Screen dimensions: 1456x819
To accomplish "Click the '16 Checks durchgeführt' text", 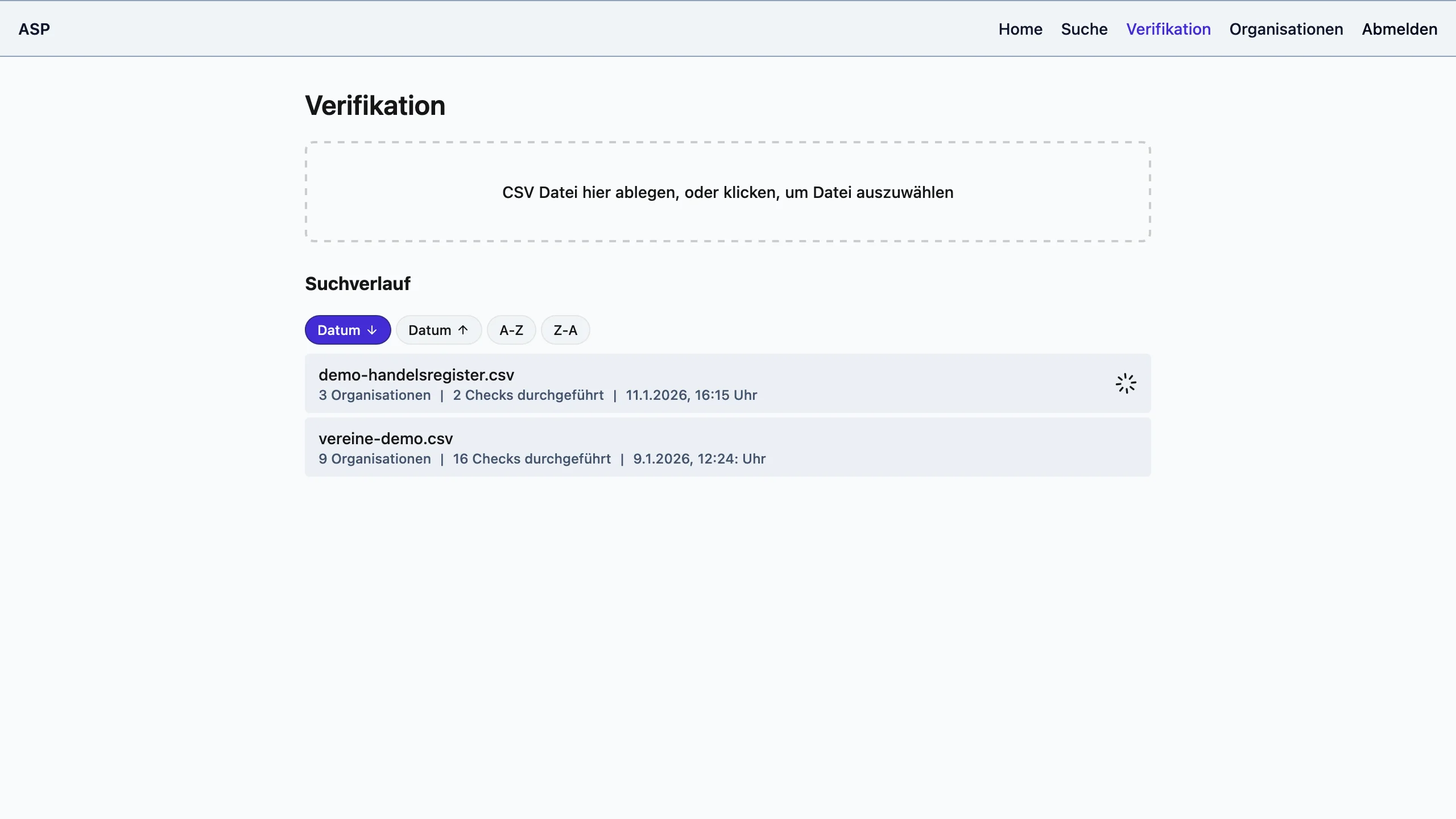I will coord(531,459).
